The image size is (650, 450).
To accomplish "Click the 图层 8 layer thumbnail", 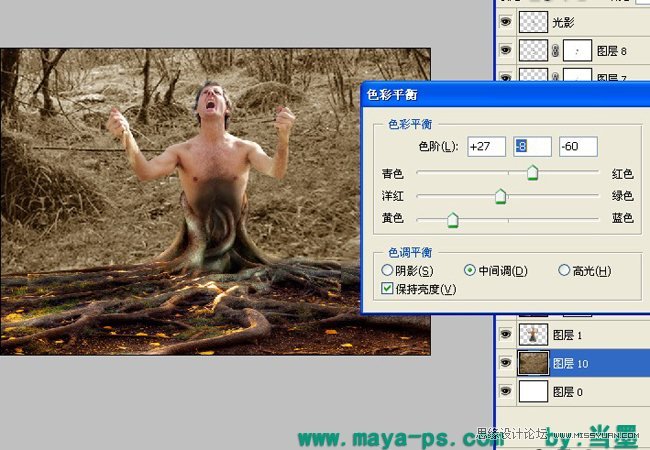I will tap(534, 50).
